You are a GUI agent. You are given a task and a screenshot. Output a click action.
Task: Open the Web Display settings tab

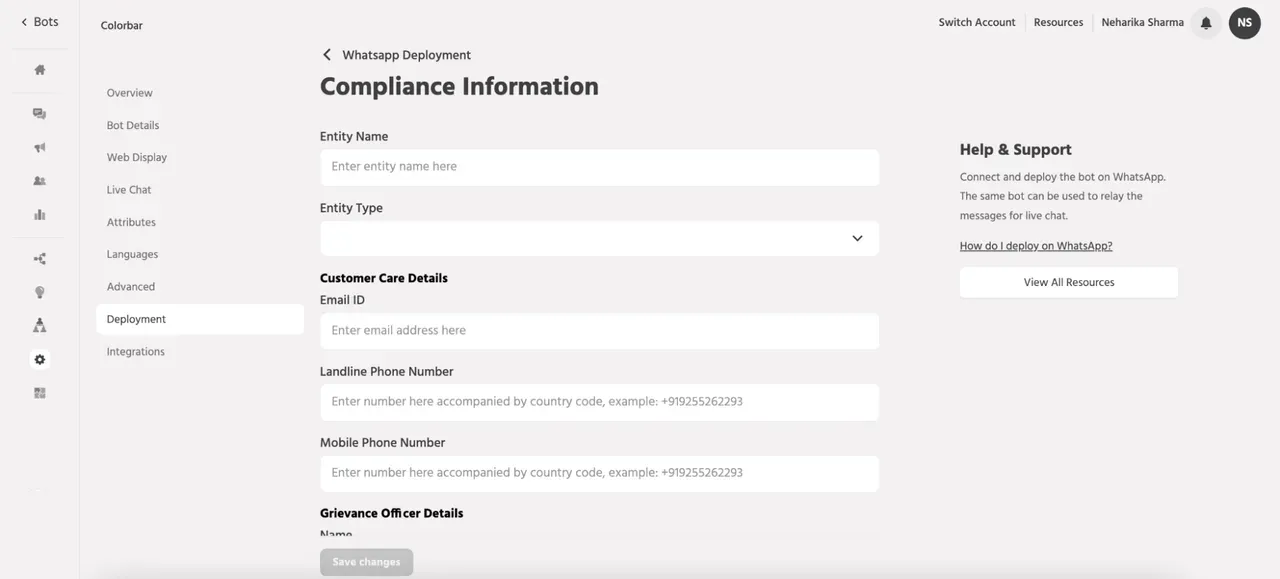pos(137,157)
